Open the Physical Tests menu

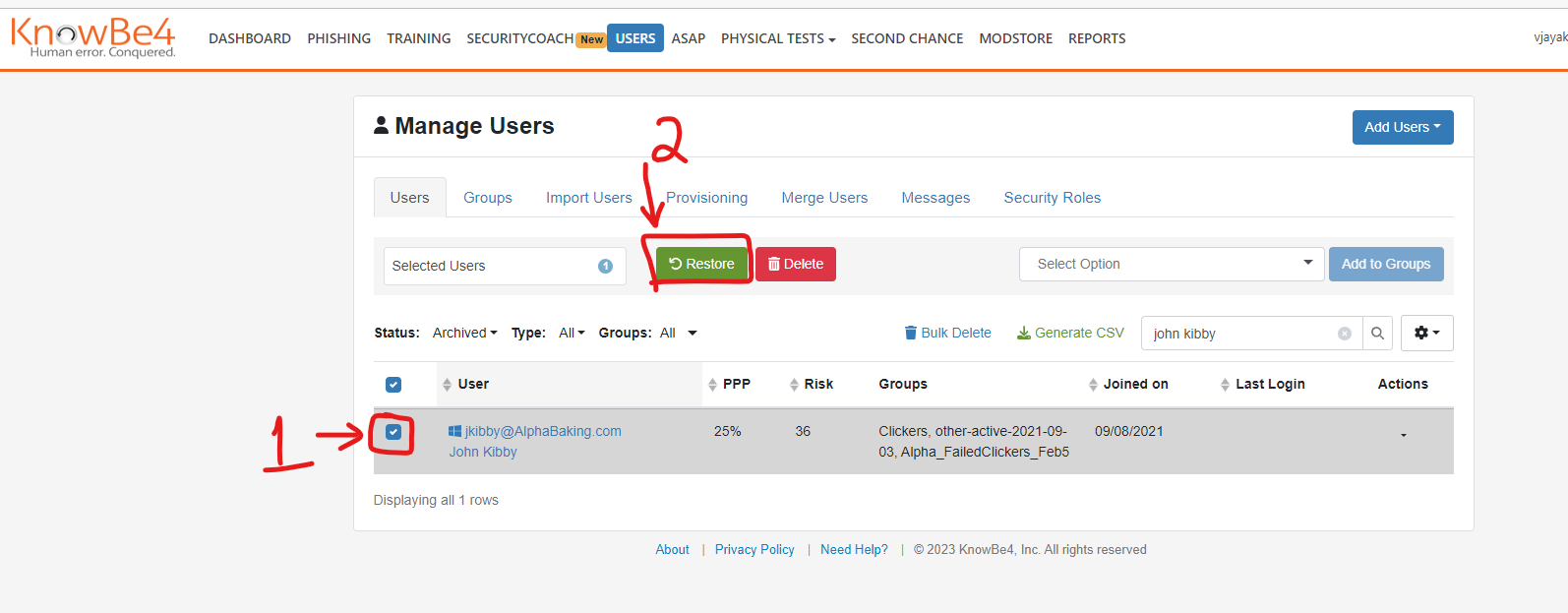[x=778, y=38]
